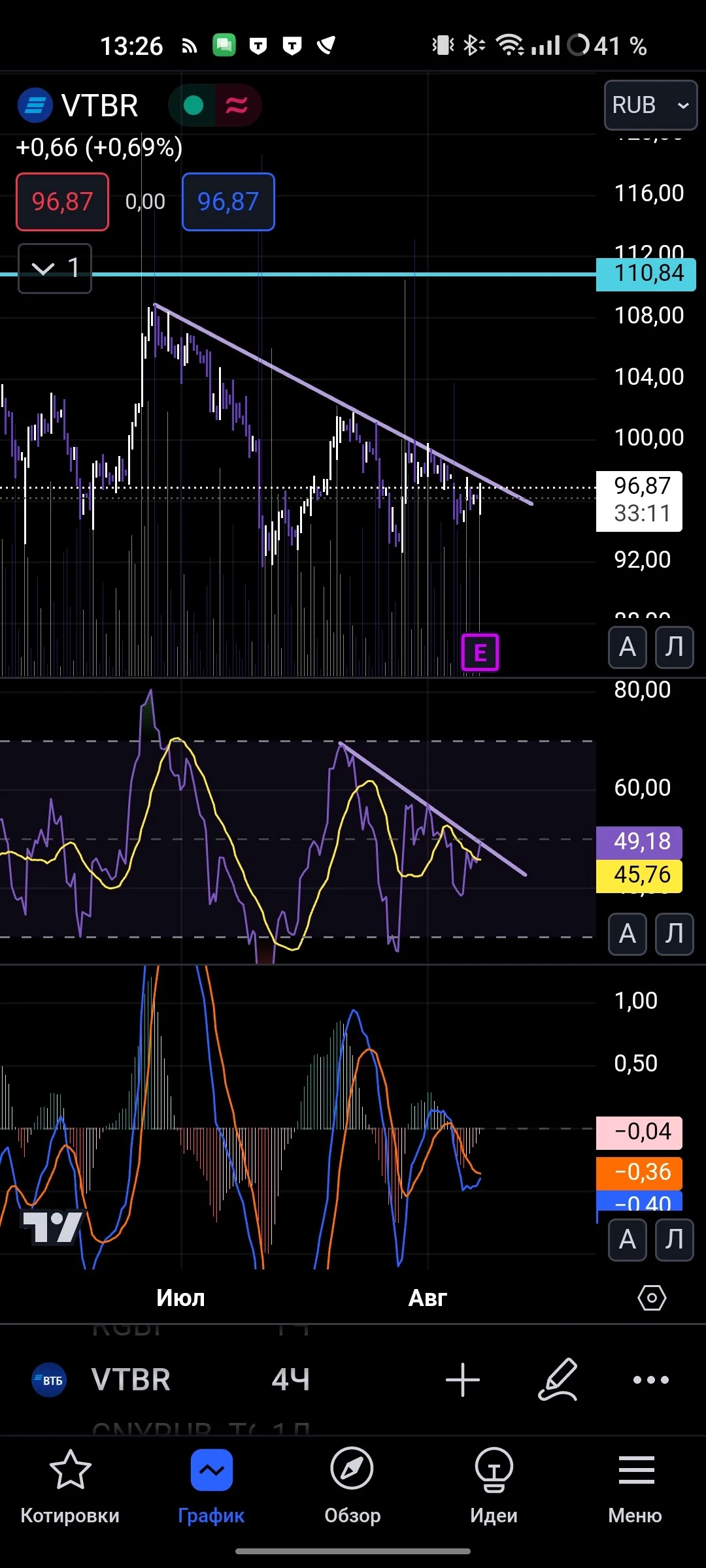Screen dimensions: 706x1568
Task: Tap the Авг label on time axis
Action: click(x=428, y=1298)
